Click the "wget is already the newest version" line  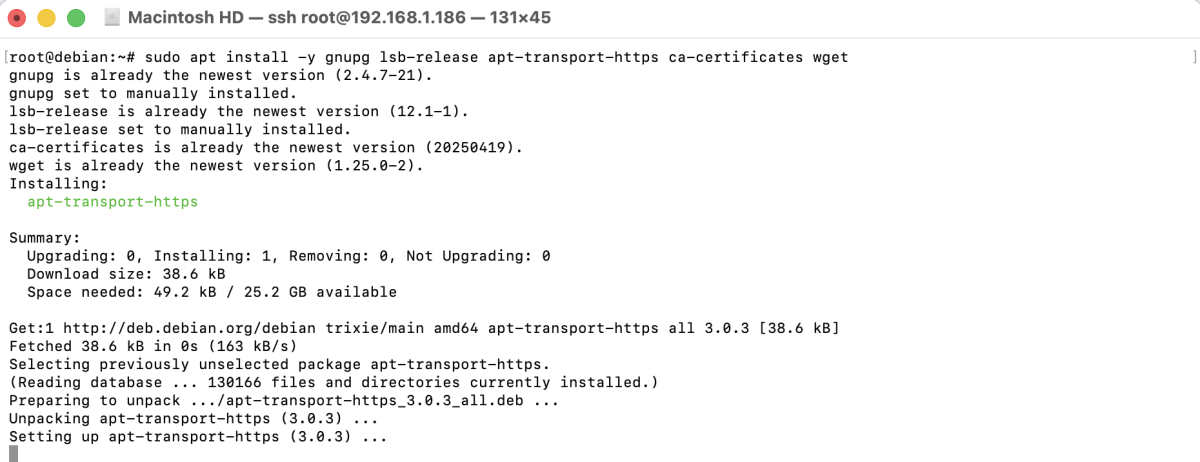click(215, 165)
